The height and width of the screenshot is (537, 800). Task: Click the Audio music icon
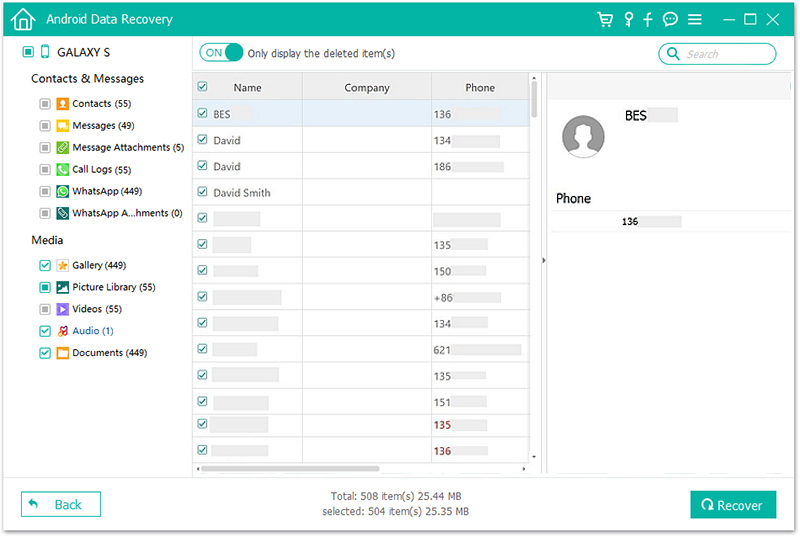(x=62, y=331)
